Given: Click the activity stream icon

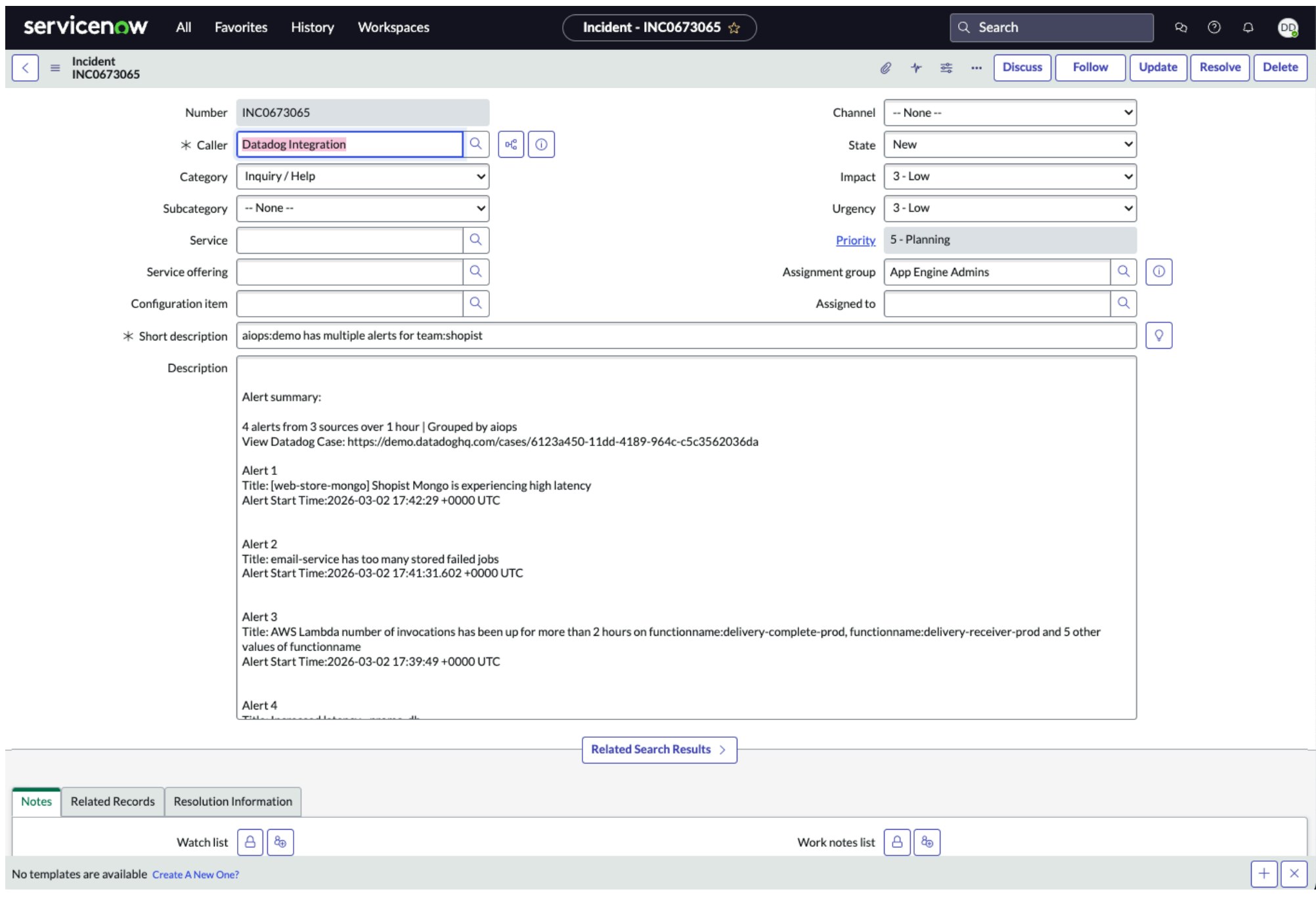Looking at the screenshot, I should pos(916,67).
